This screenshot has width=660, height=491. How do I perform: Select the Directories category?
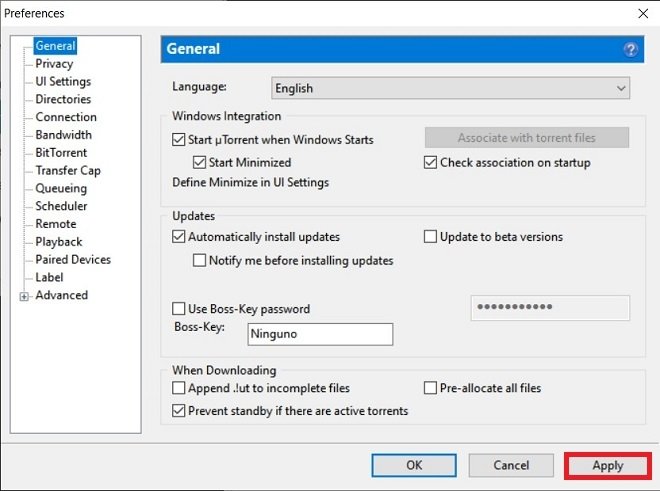pos(63,99)
